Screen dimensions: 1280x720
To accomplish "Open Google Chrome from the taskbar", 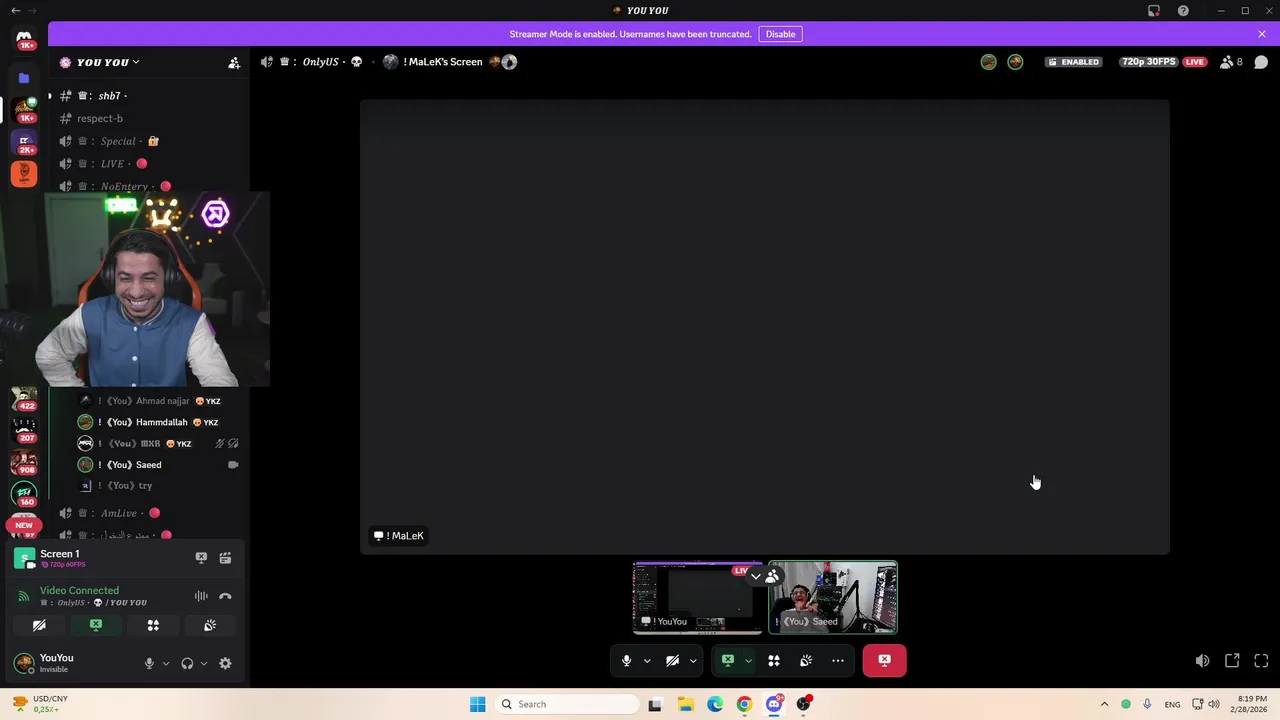I will pyautogui.click(x=744, y=704).
